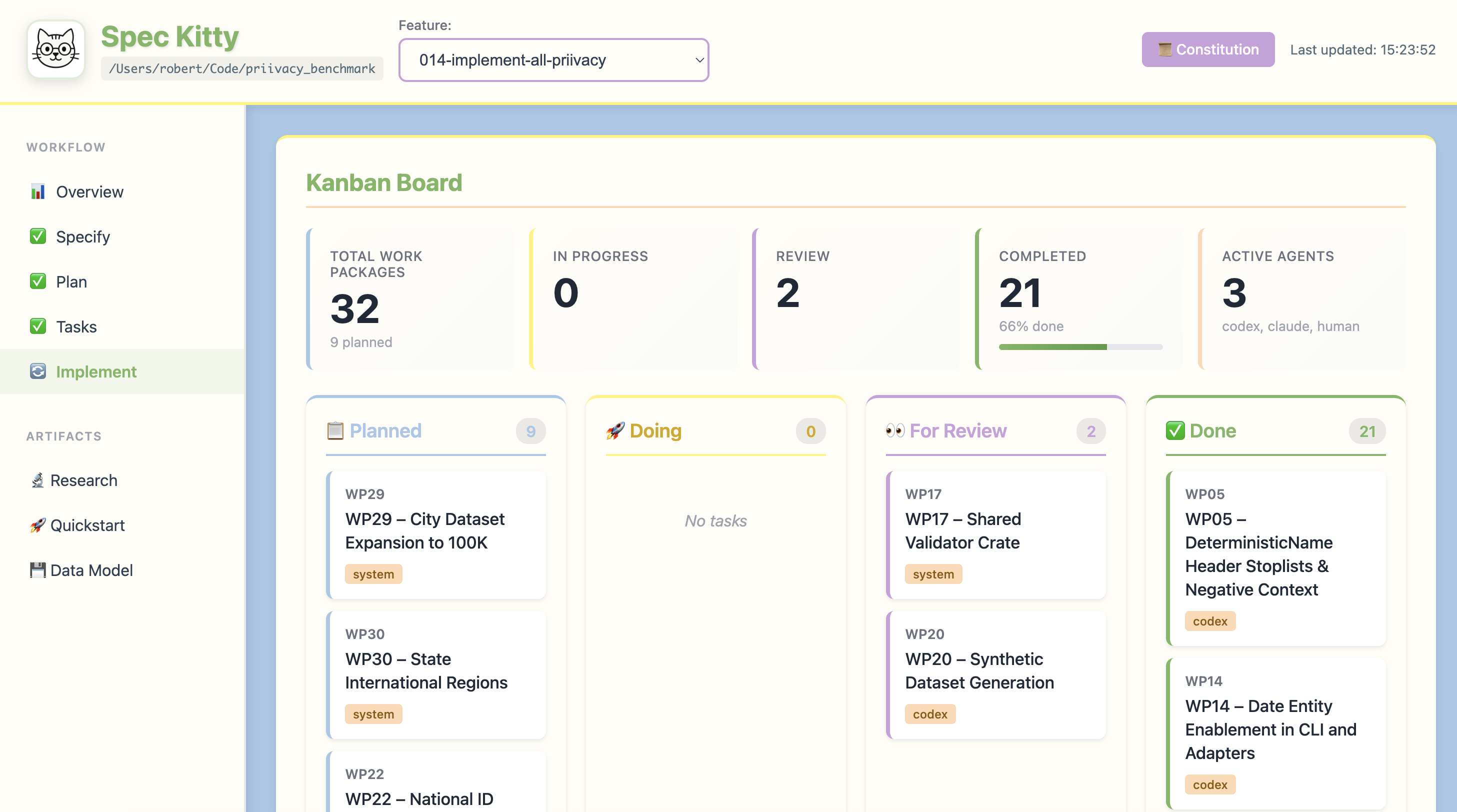Click the Research microscope icon
The height and width of the screenshot is (812, 1457).
37,480
